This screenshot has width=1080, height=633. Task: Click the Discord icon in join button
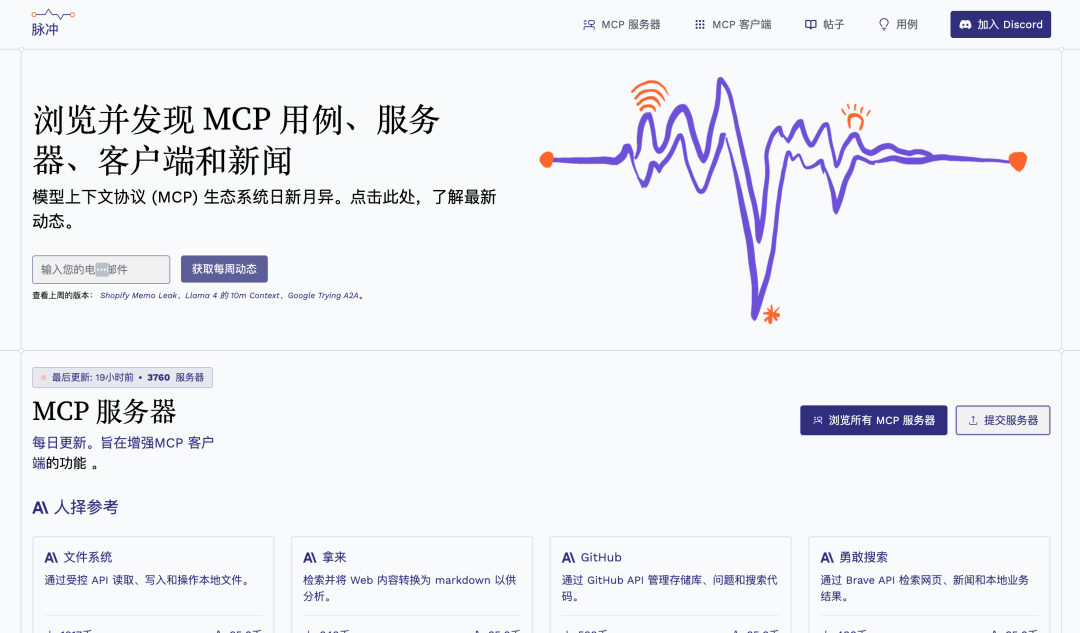pyautogui.click(x=965, y=24)
